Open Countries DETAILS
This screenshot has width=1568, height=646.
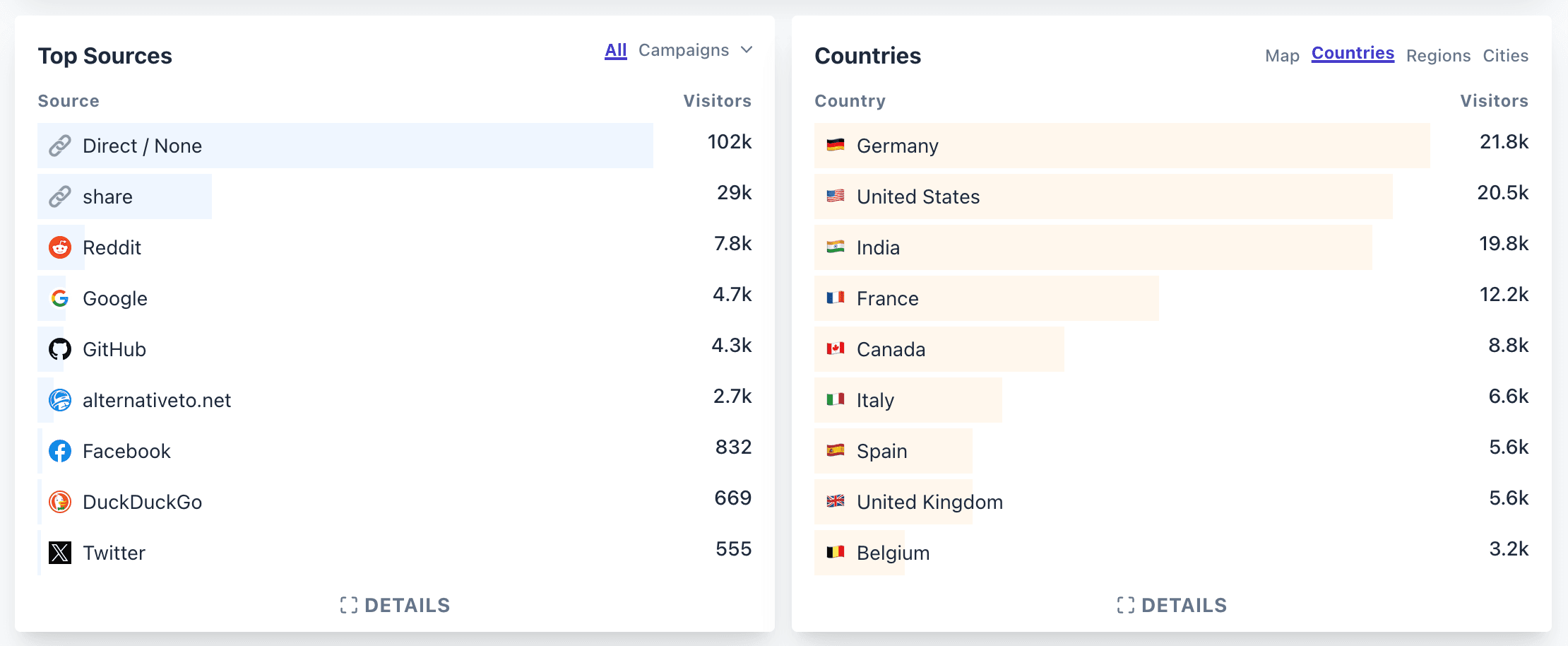point(1172,605)
